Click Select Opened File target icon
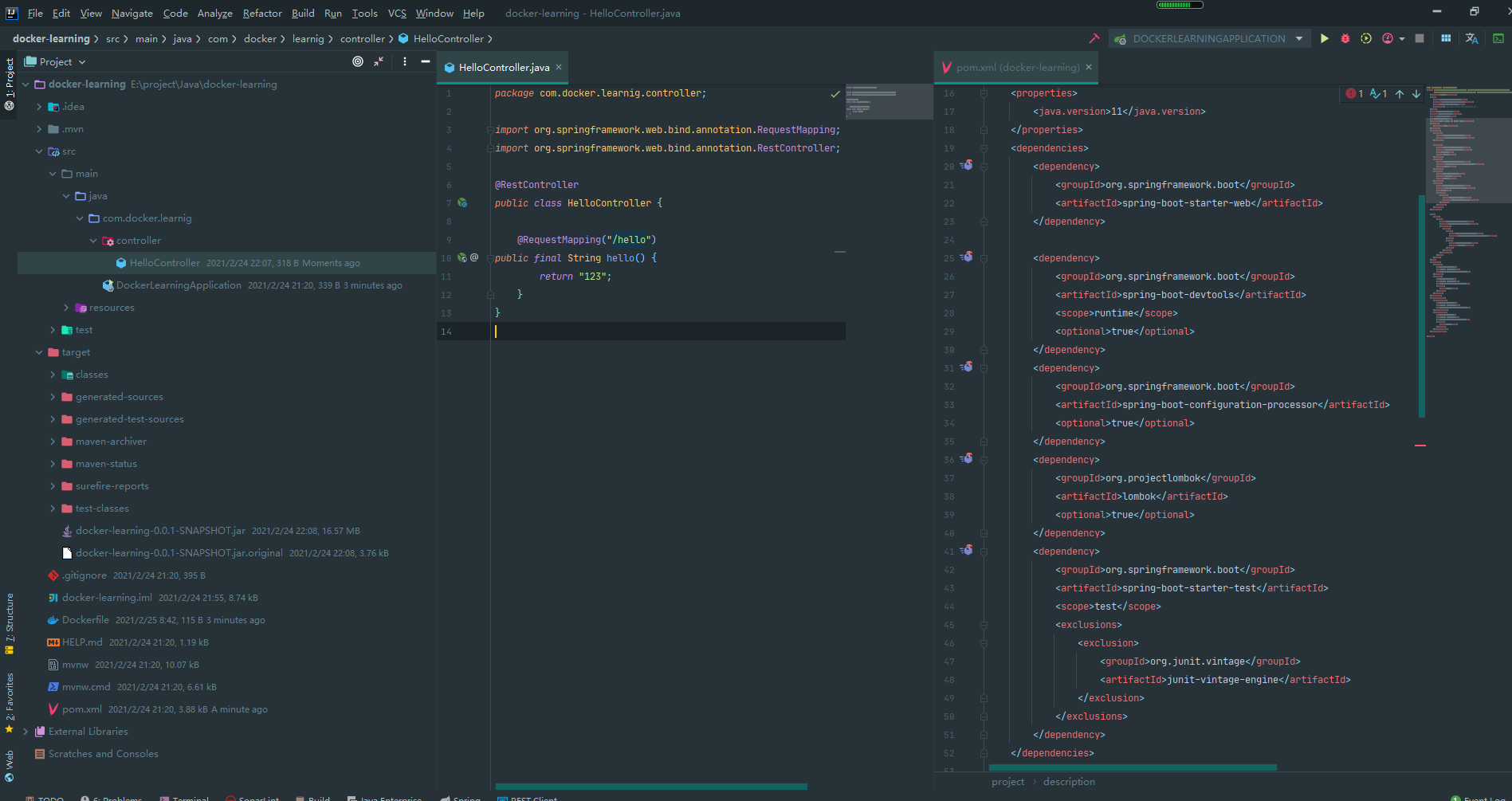The width and height of the screenshot is (1512, 801). point(358,61)
